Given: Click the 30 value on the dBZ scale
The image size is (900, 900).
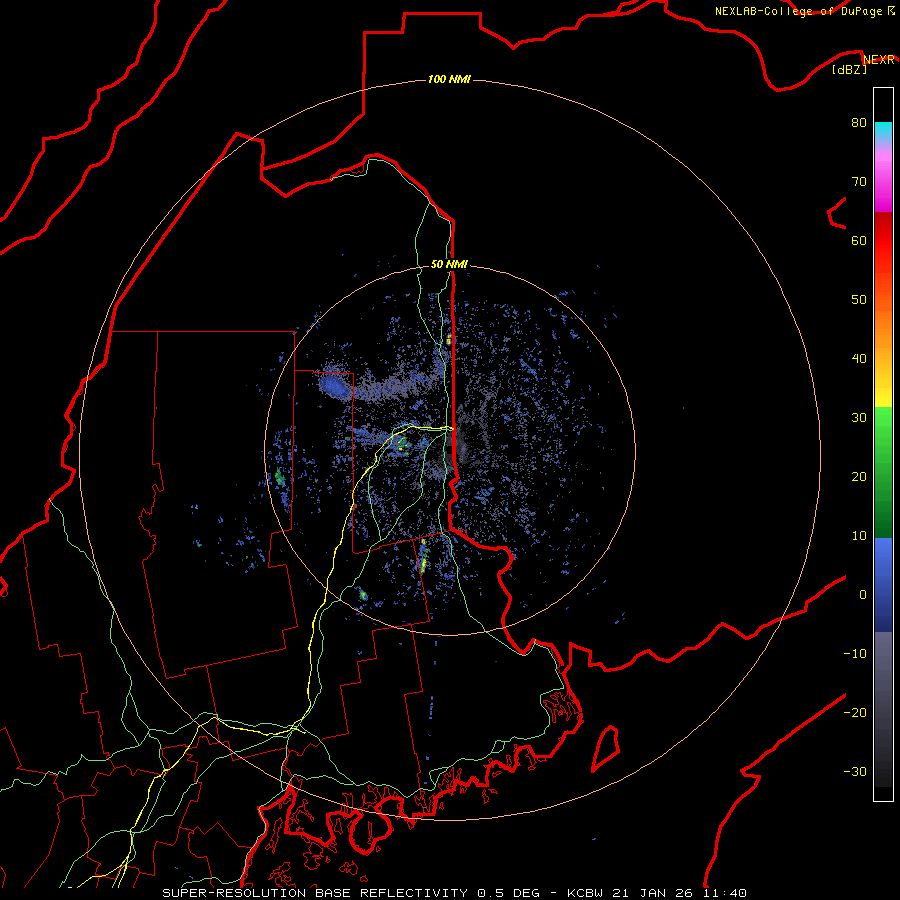Looking at the screenshot, I should click(x=859, y=417).
